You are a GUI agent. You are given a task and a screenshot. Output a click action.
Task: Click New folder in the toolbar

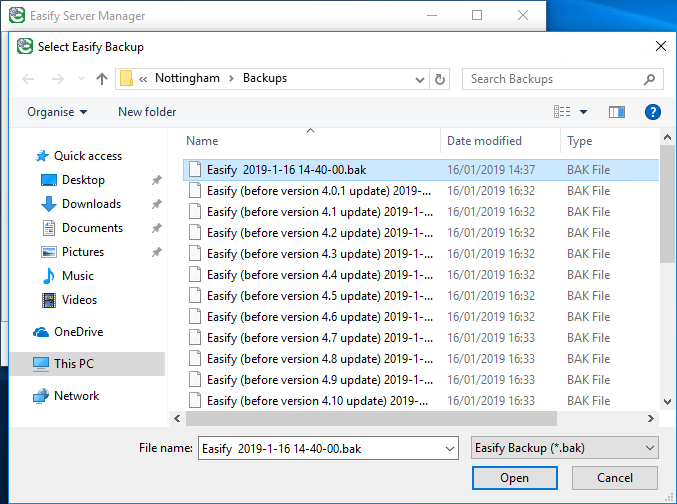click(147, 112)
